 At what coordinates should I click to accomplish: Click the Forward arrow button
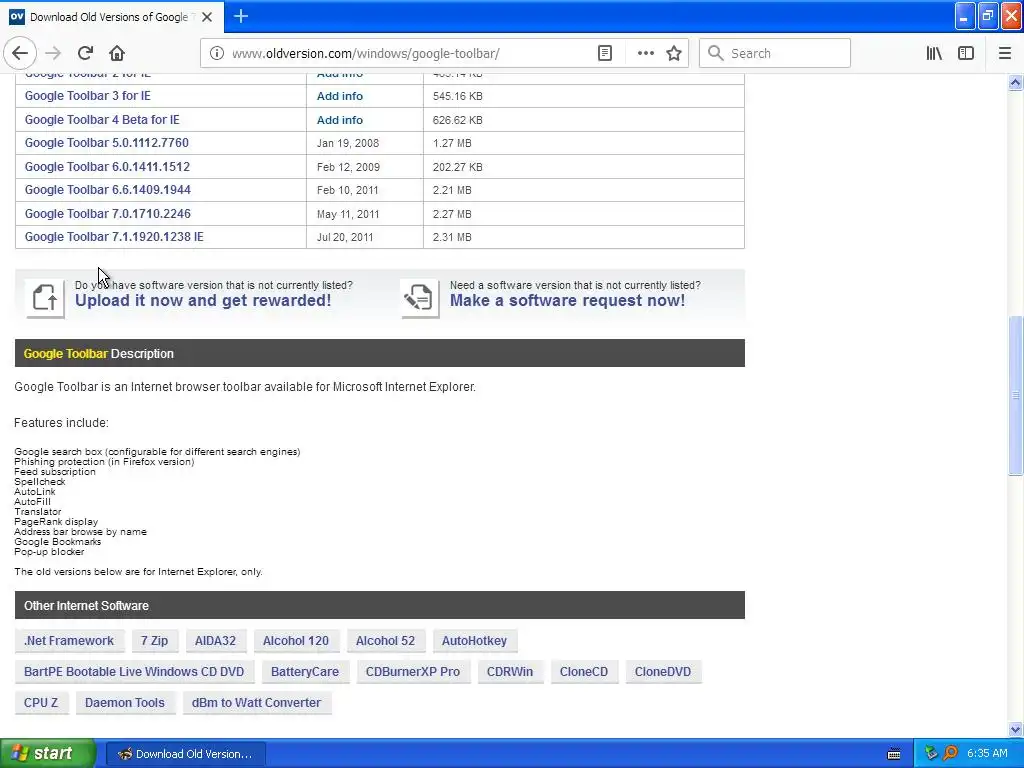(x=53, y=53)
